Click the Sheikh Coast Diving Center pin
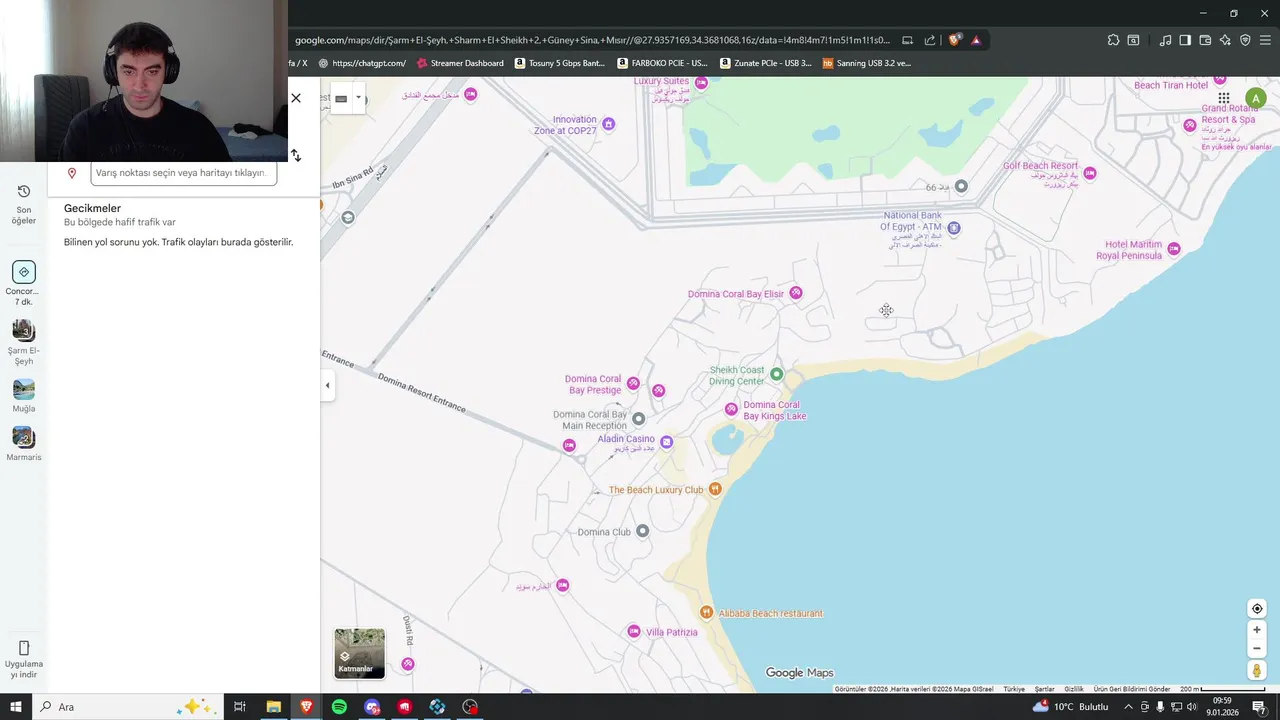Screen dimensions: 1280x720 (x=776, y=374)
